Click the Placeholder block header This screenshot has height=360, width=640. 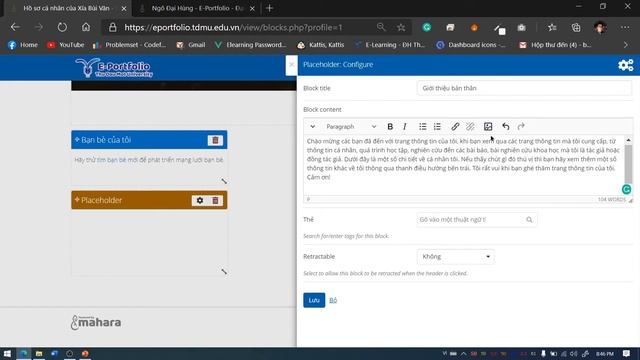(149, 200)
